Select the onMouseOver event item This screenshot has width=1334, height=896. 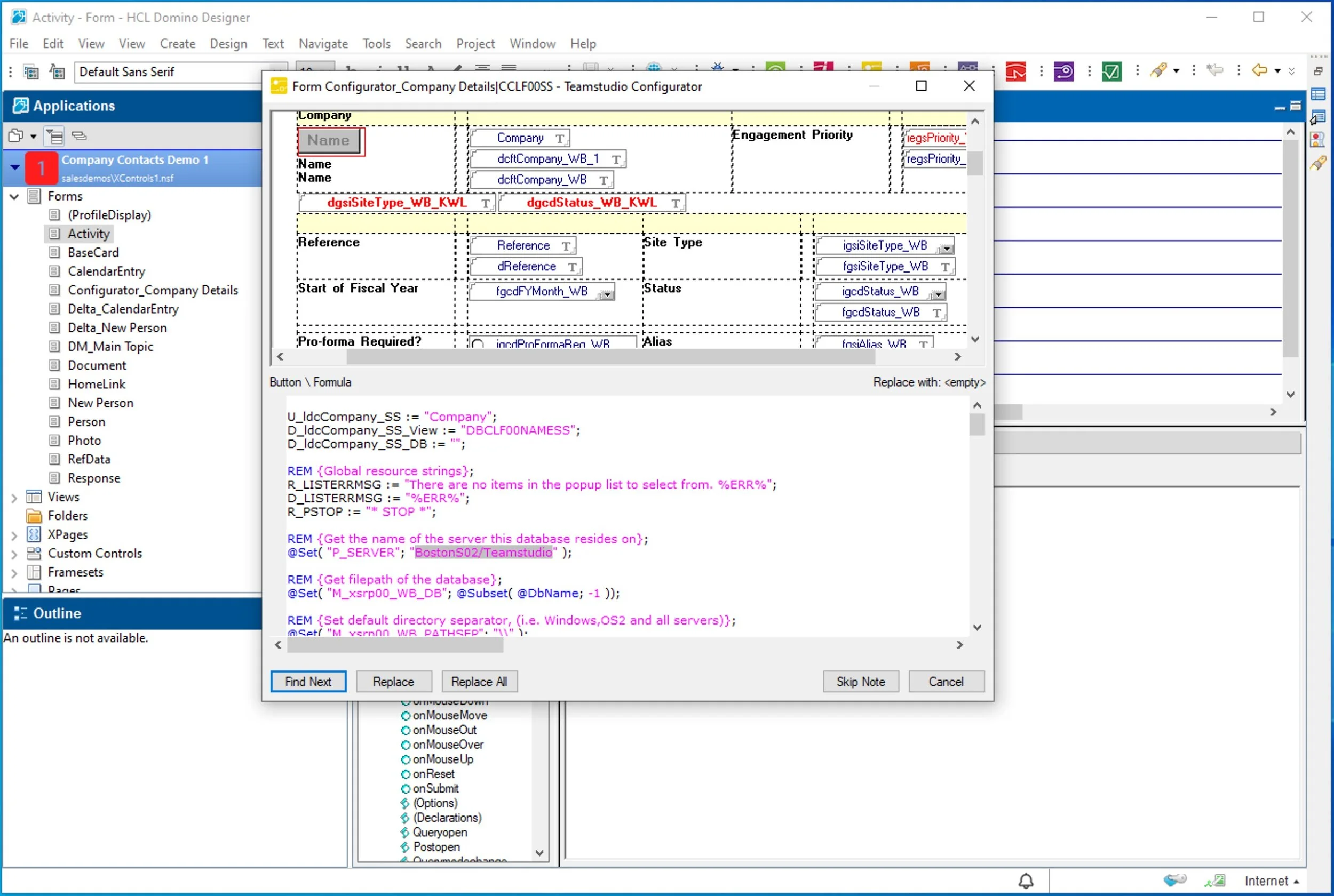click(448, 745)
